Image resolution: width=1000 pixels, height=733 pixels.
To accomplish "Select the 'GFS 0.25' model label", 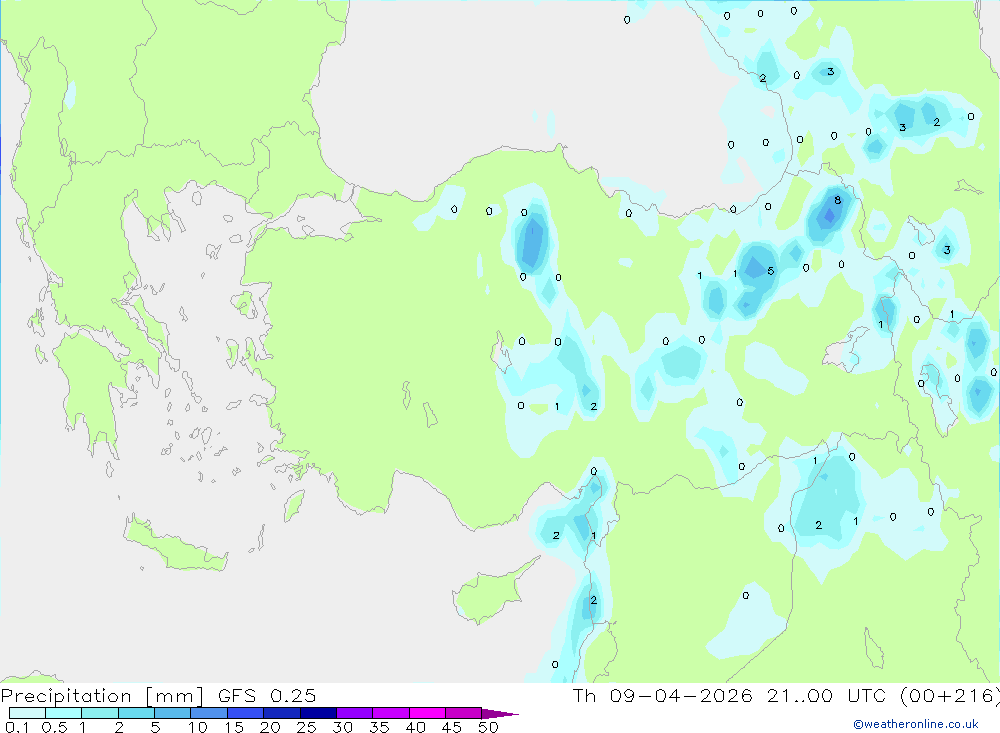I will point(267,695).
